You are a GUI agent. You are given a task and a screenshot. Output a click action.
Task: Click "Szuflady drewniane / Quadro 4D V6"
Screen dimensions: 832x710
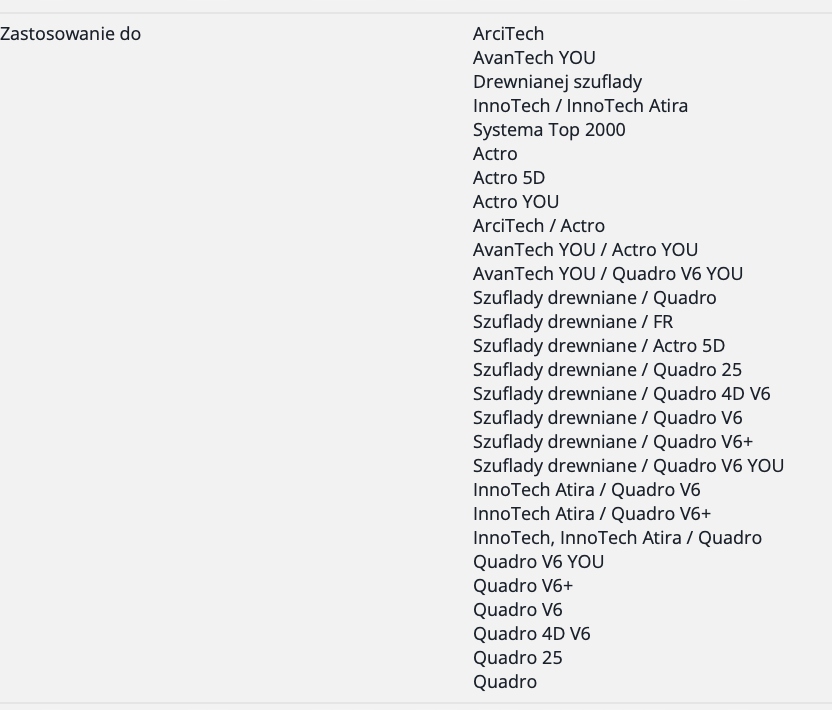(622, 394)
